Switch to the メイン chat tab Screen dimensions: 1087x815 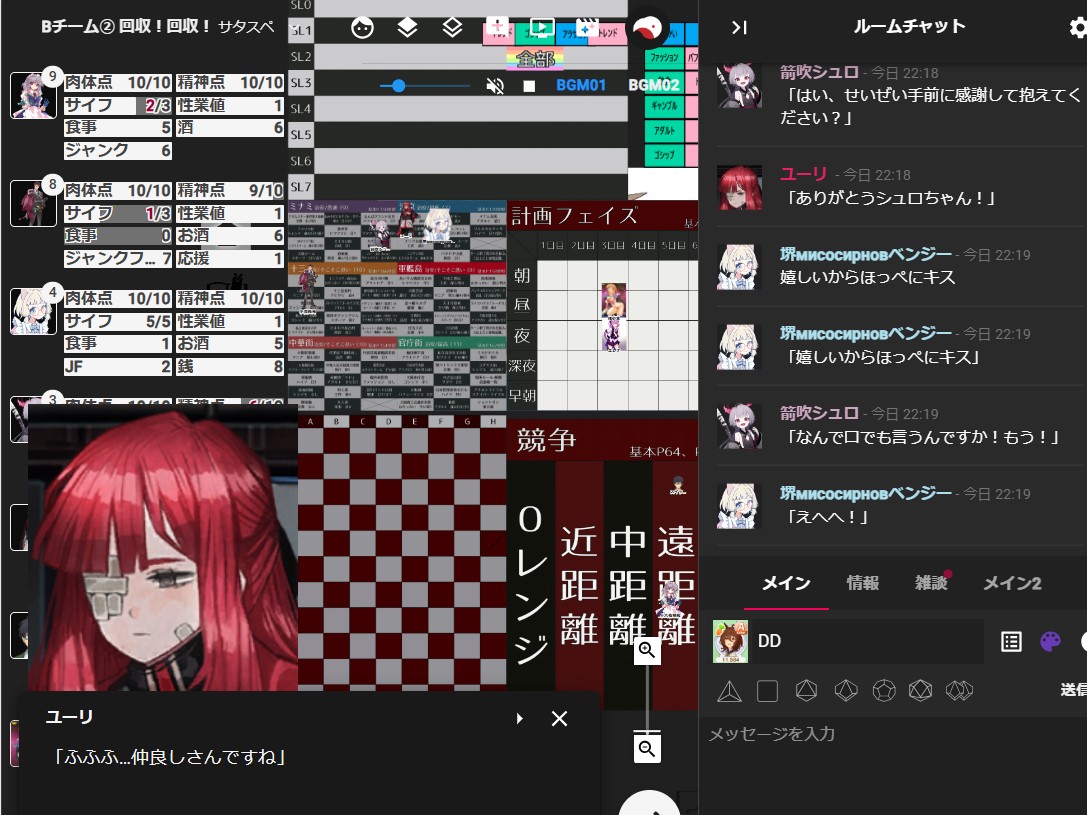tap(786, 584)
